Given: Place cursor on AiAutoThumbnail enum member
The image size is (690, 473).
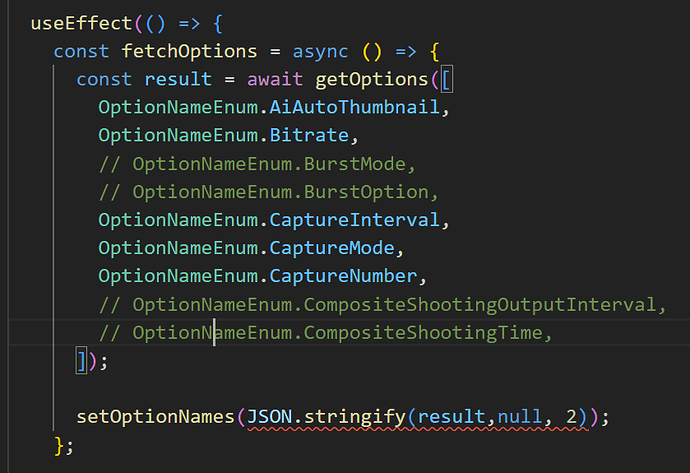Looking at the screenshot, I should (354, 108).
